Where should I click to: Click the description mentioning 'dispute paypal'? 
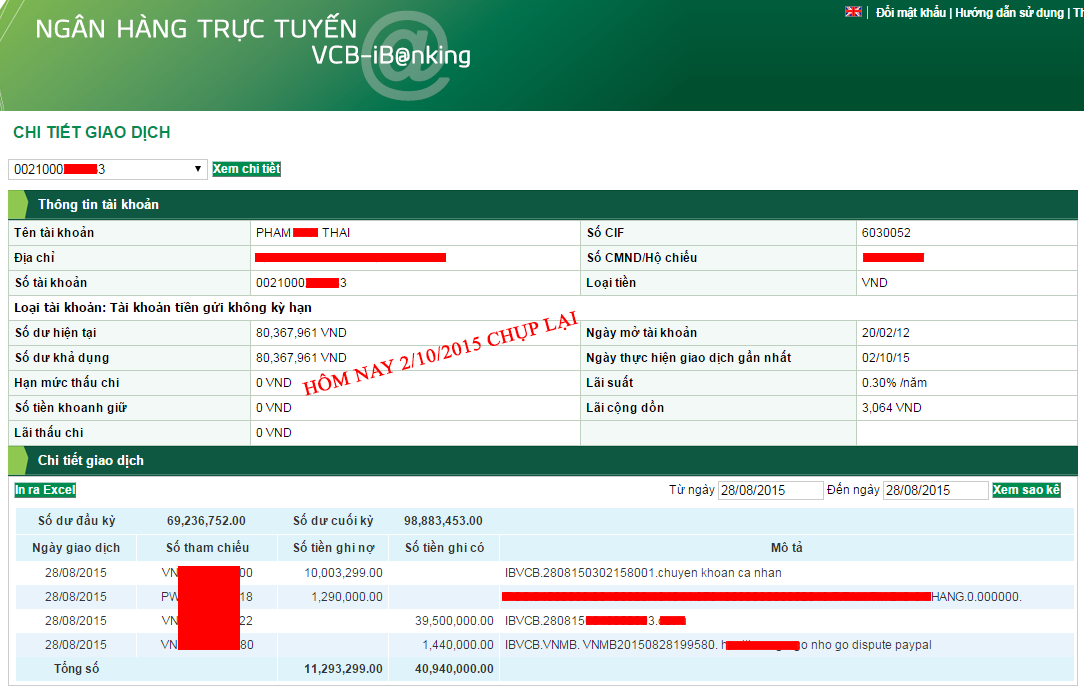718,645
